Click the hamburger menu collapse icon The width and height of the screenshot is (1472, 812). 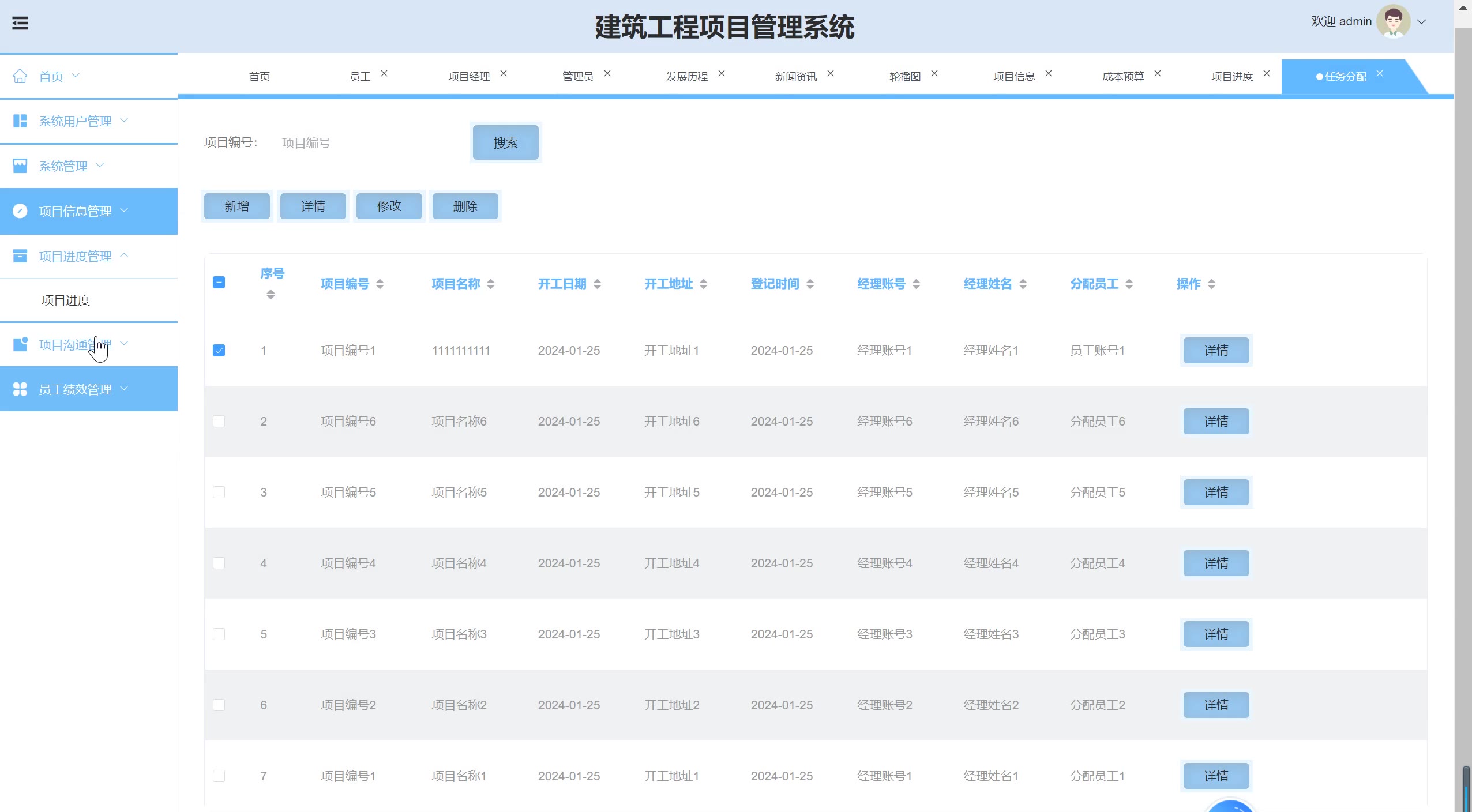20,23
